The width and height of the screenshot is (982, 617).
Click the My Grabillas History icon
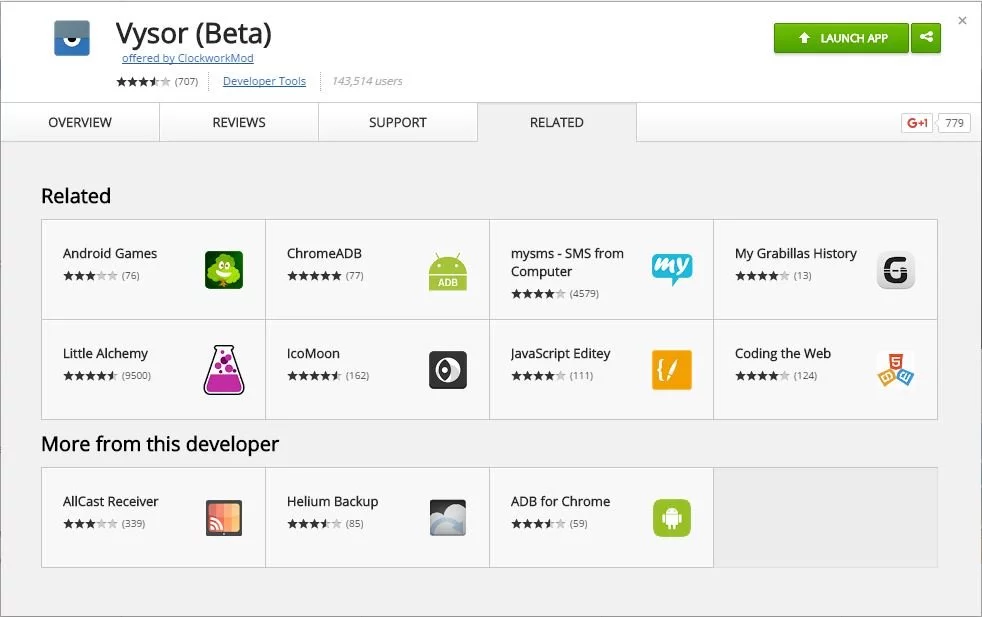896,270
